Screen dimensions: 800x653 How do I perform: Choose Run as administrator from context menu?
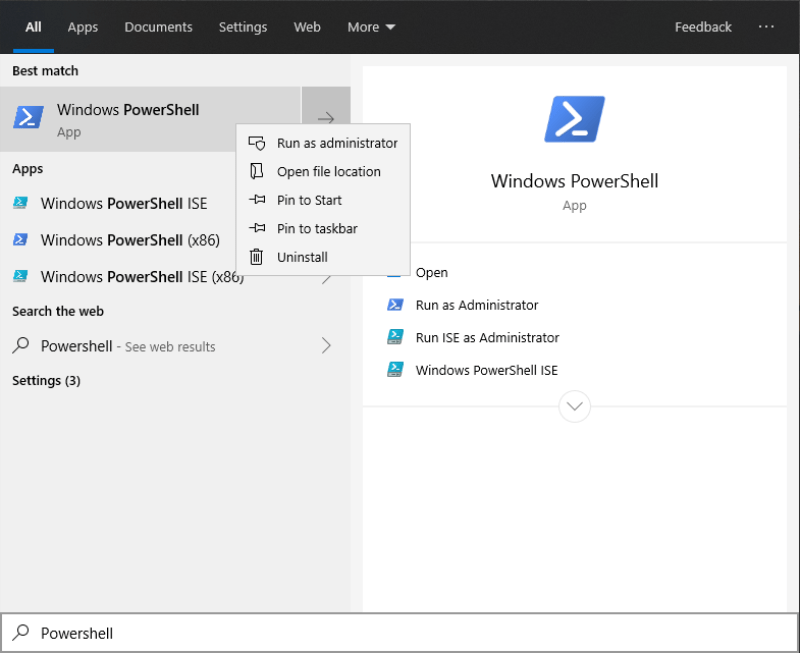tap(323, 143)
